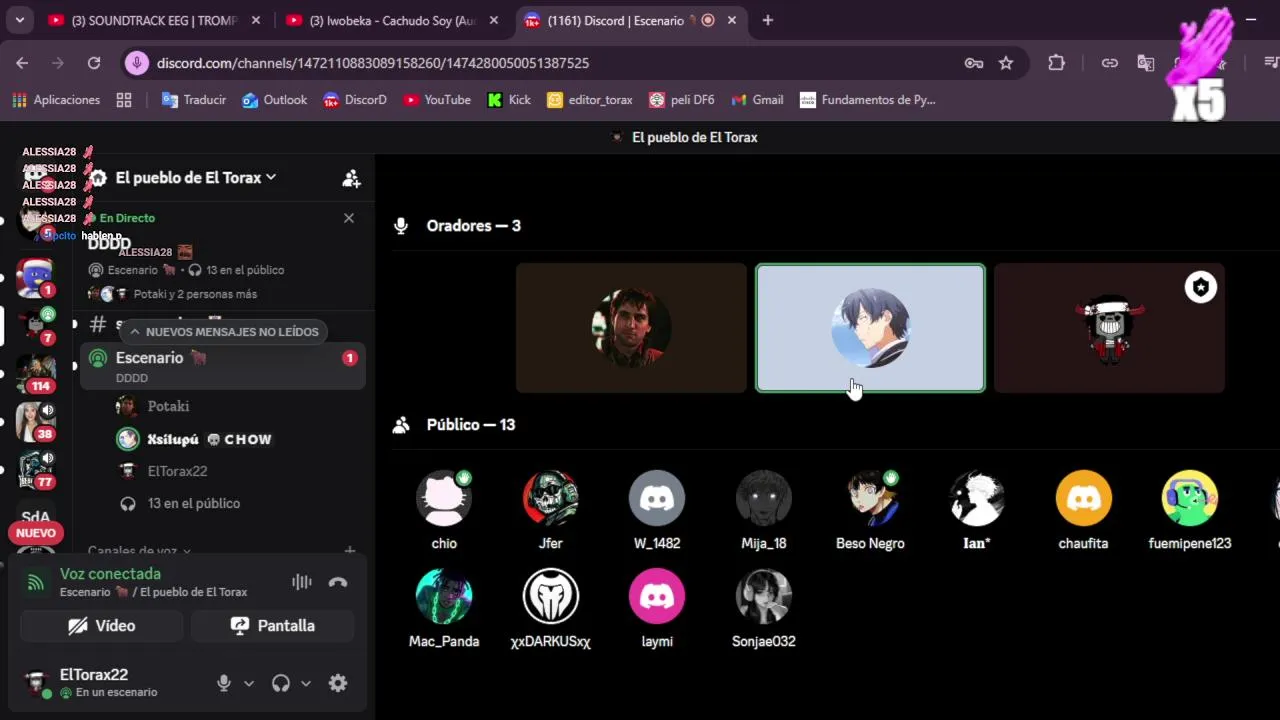Click the saved passwords key icon
The width and height of the screenshot is (1280, 720).
coord(974,63)
